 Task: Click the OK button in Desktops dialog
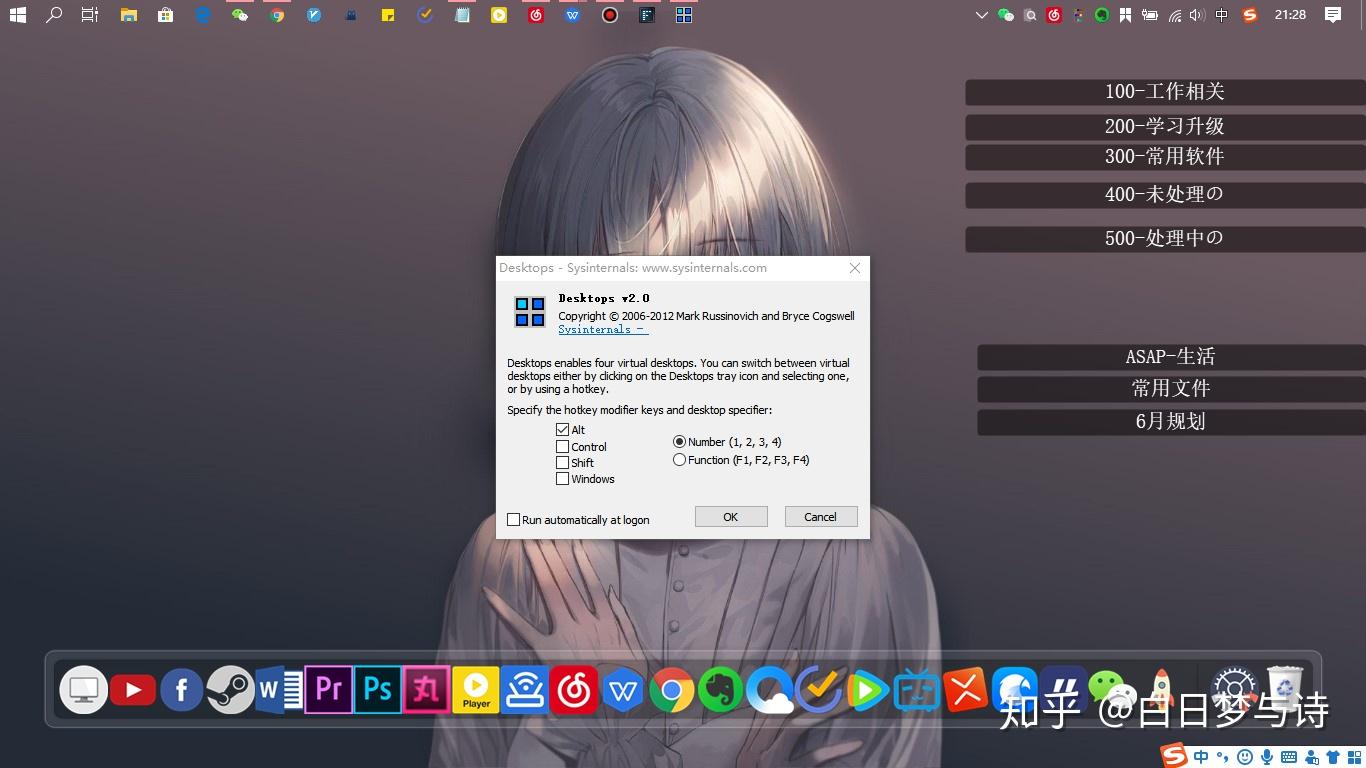[x=731, y=517]
